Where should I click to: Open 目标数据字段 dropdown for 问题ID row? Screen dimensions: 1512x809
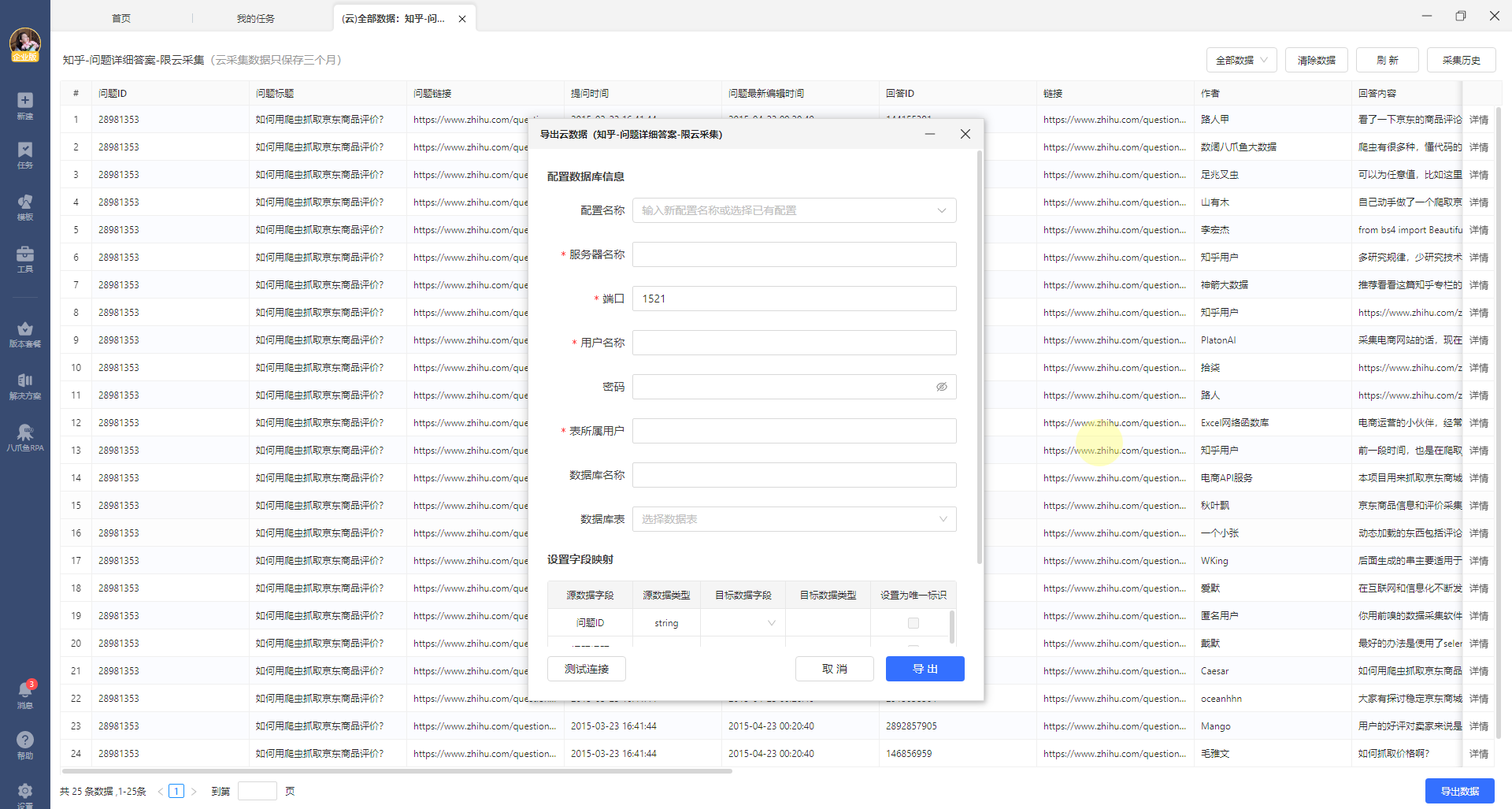[743, 623]
